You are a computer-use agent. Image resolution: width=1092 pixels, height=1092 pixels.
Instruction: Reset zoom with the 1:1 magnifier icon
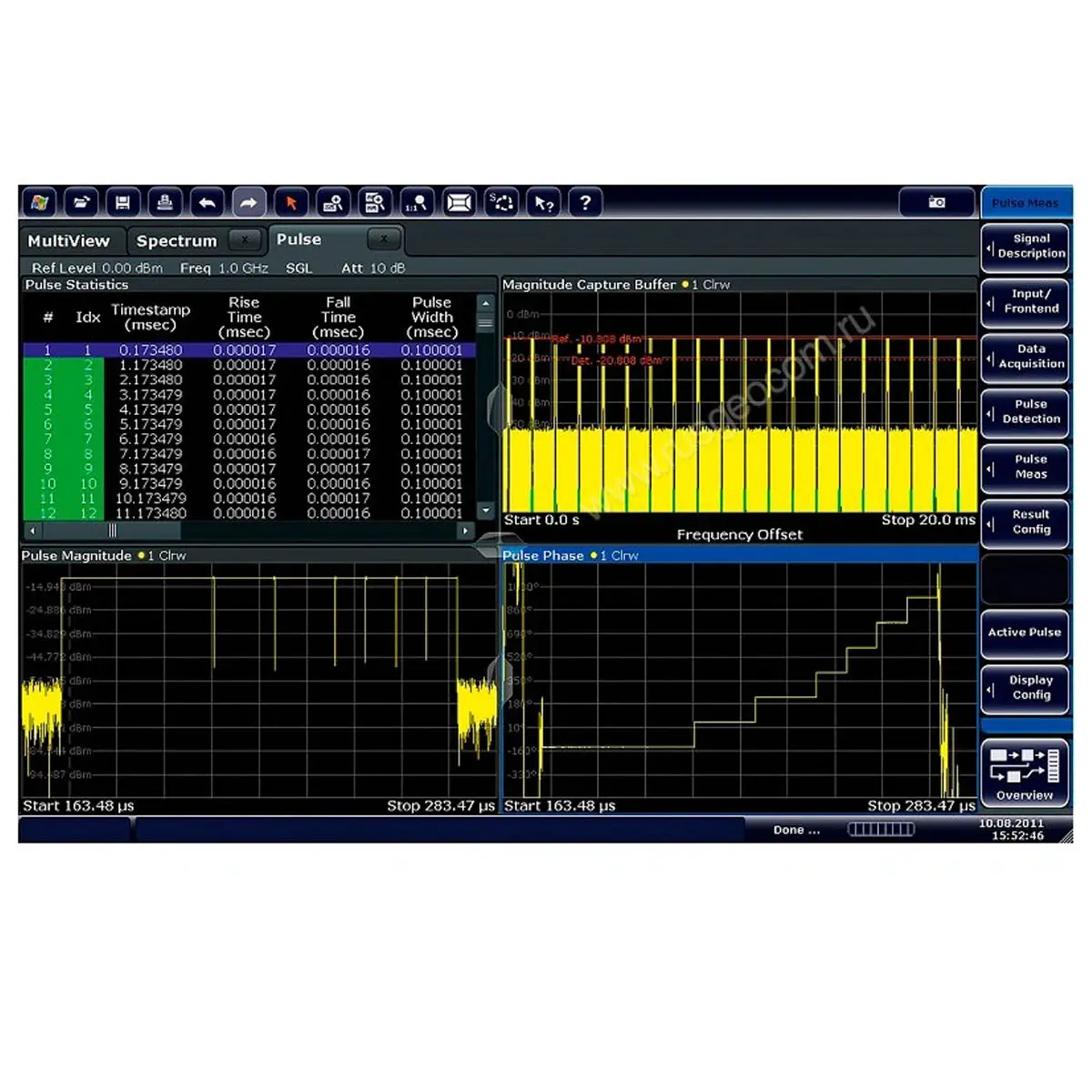pyautogui.click(x=417, y=202)
